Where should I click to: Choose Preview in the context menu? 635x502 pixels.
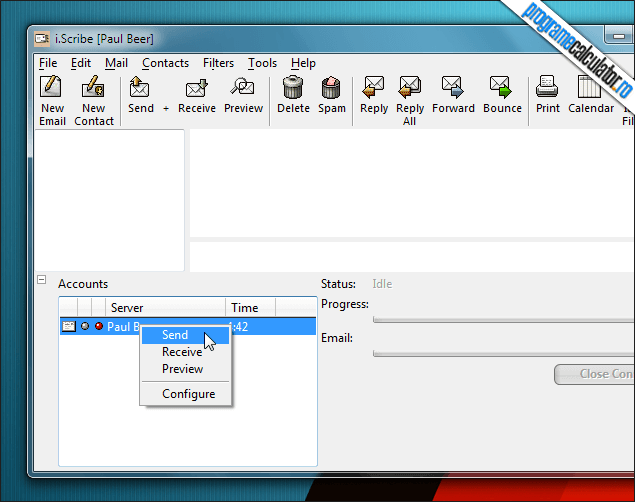[185, 369]
